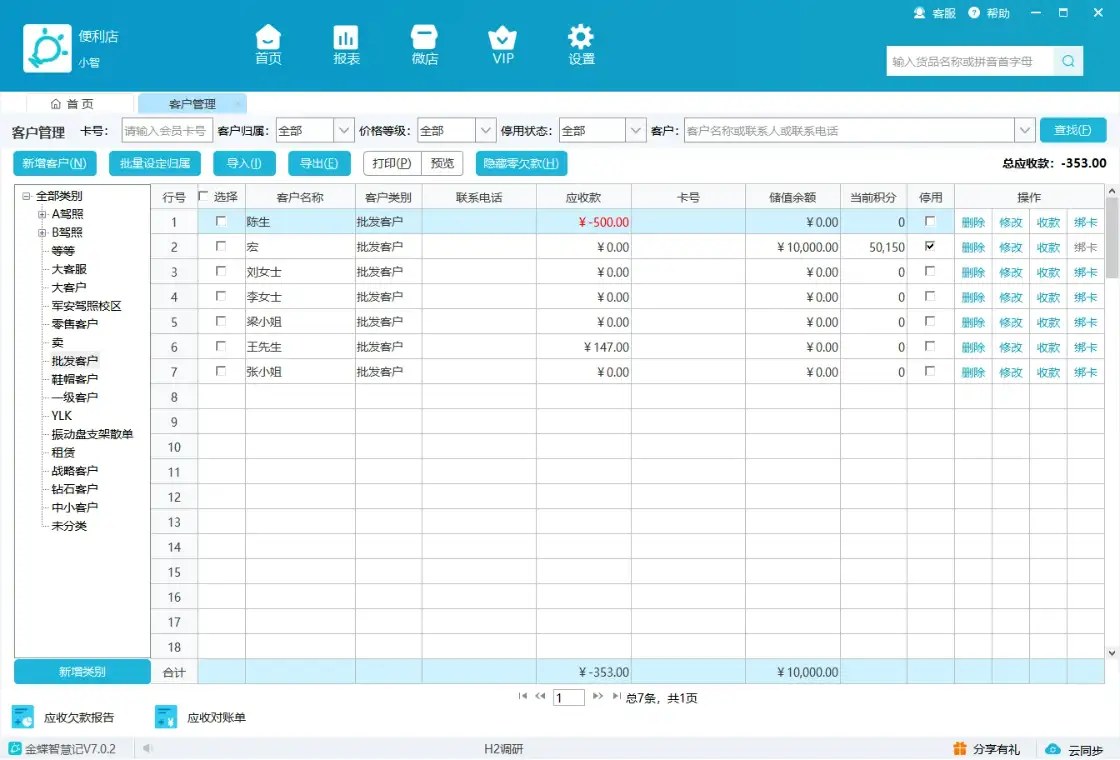This screenshot has height=760, width=1120.
Task: Click the 导入(I) button
Action: tap(244, 163)
